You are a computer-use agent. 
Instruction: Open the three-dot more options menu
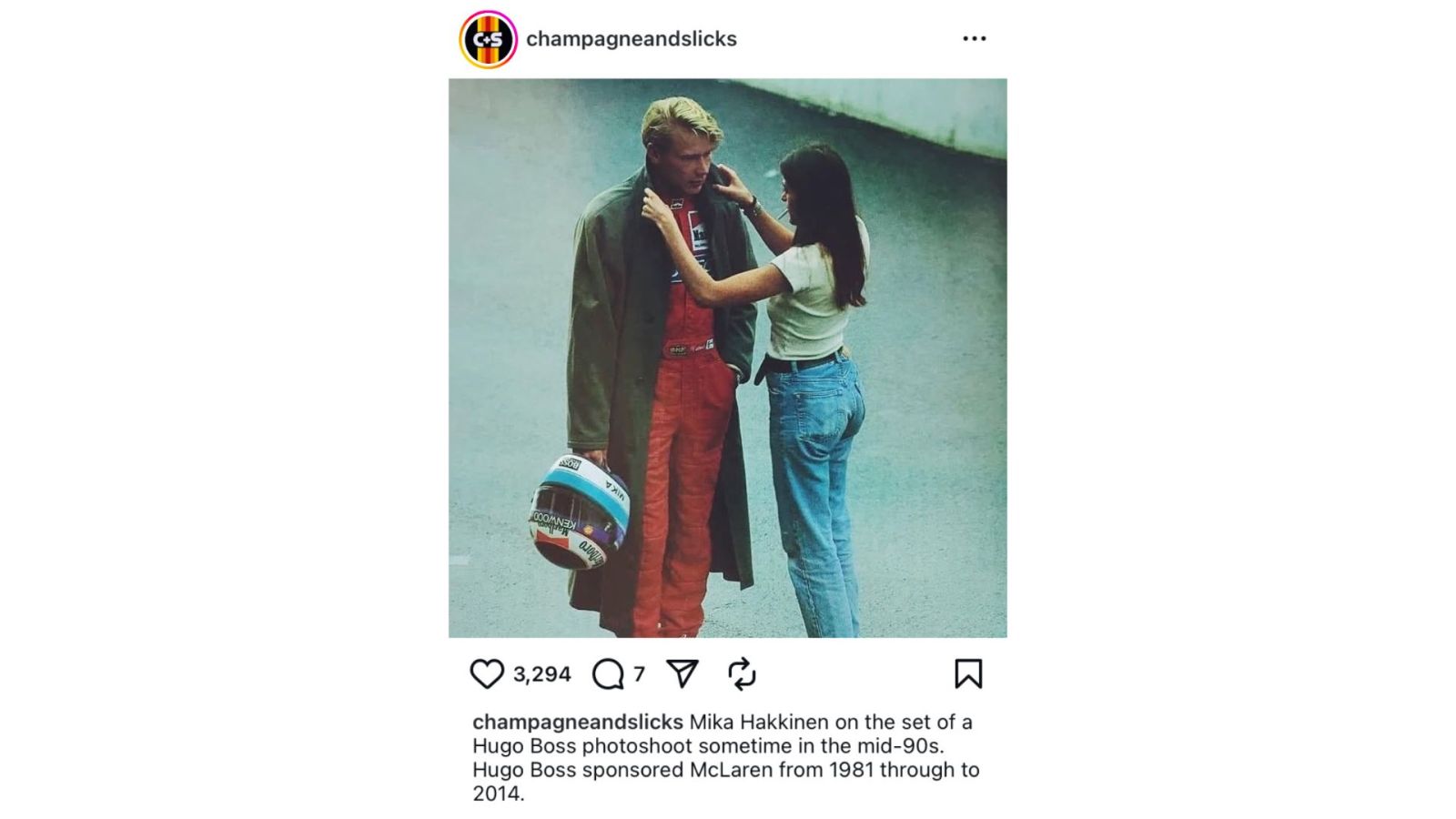point(975,38)
